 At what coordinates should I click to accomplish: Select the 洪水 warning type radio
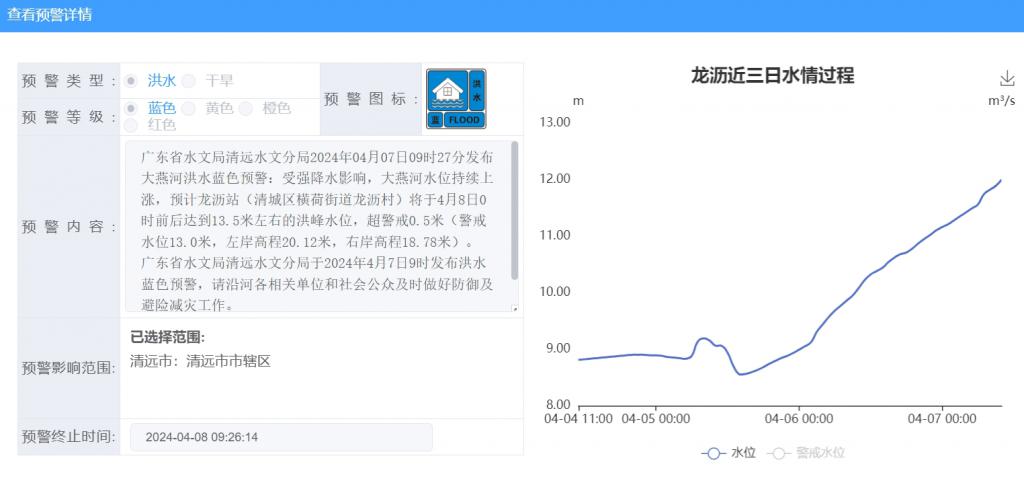coord(132,81)
